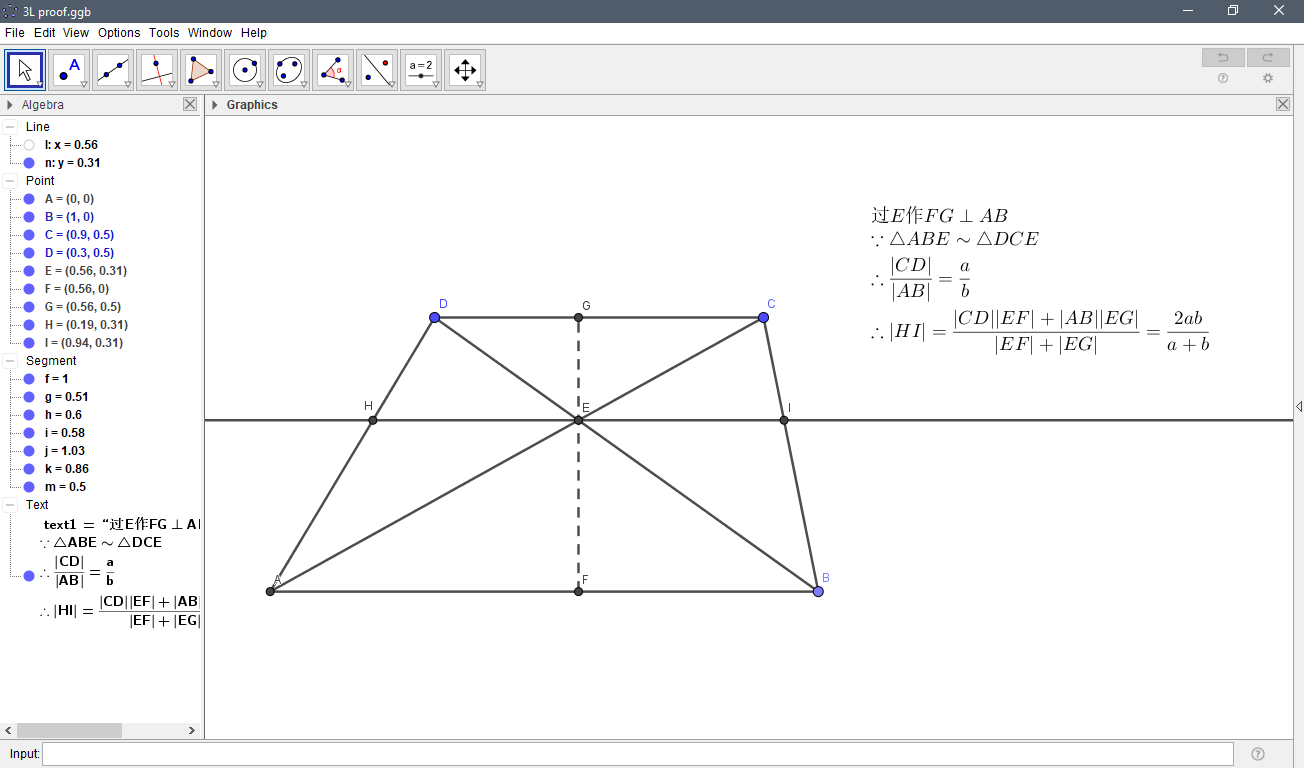Viewport: 1304px width, 768px height.
Task: Select the Move Graphics View tool
Action: [x=465, y=69]
